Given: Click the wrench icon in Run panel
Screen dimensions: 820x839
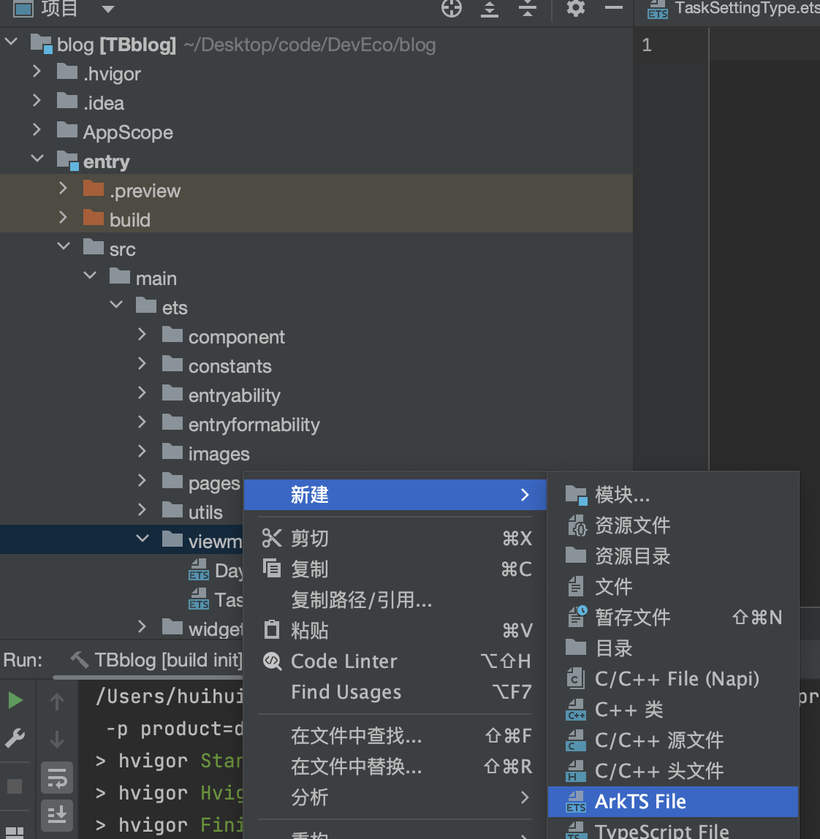Looking at the screenshot, I should pos(15,739).
